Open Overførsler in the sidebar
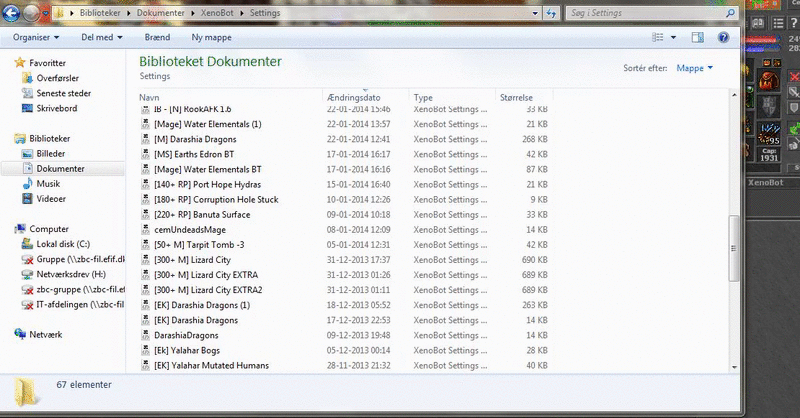The image size is (800, 418). tap(58, 78)
